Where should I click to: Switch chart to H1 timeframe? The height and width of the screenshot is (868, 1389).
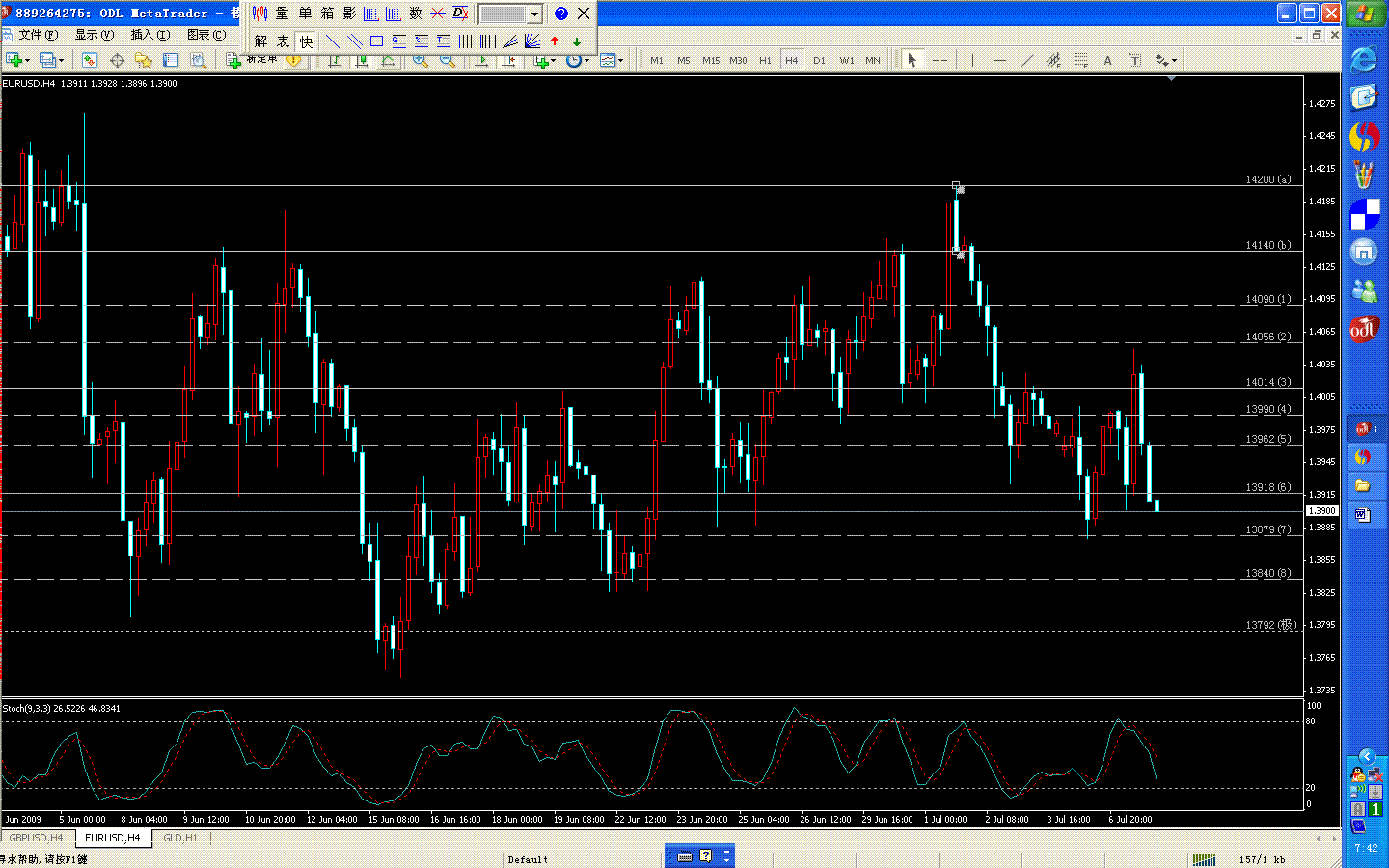(765, 60)
